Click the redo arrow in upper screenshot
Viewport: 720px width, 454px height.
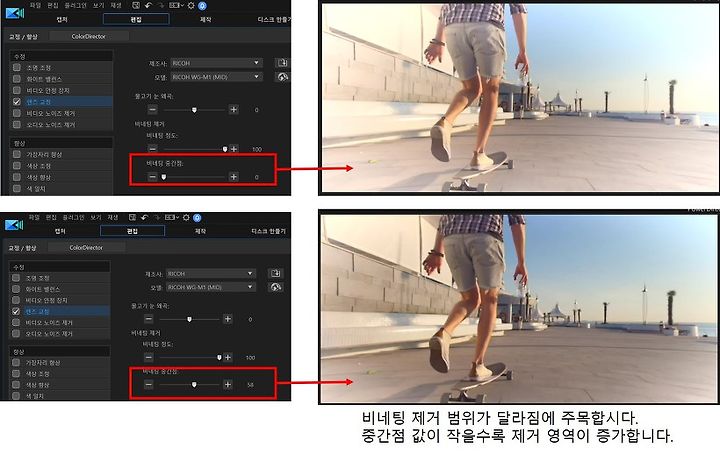[x=160, y=6]
